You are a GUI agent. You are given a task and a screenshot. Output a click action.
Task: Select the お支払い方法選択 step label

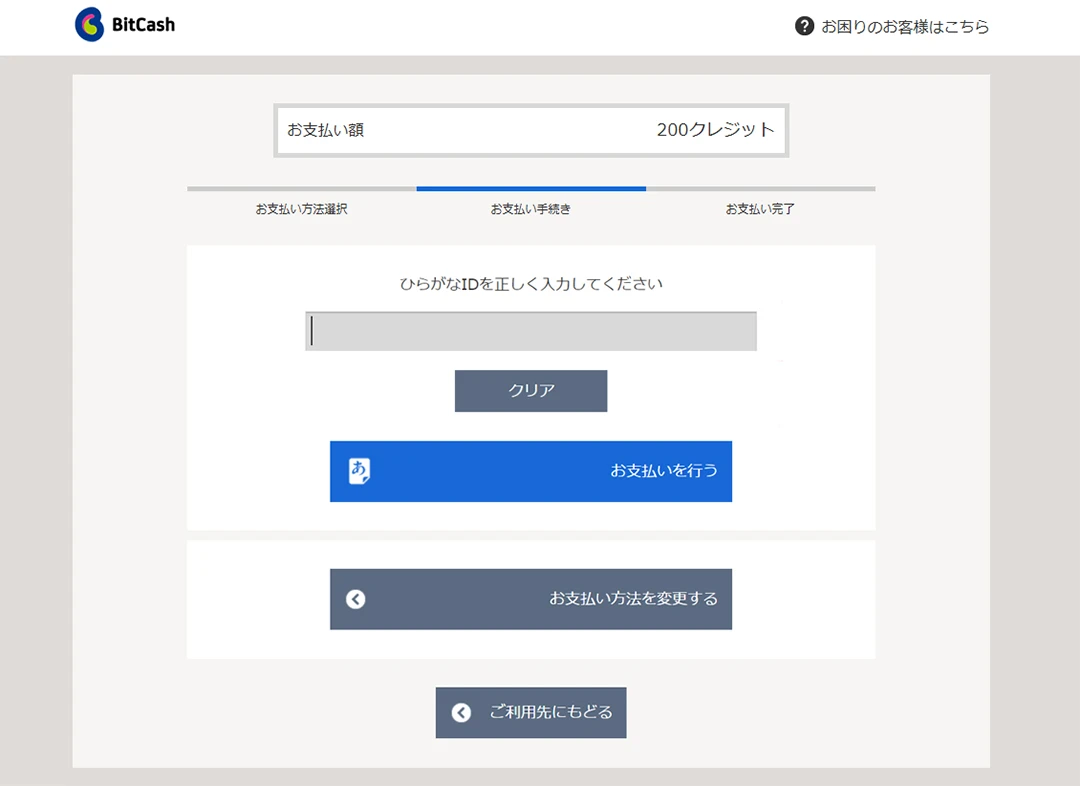tap(301, 209)
